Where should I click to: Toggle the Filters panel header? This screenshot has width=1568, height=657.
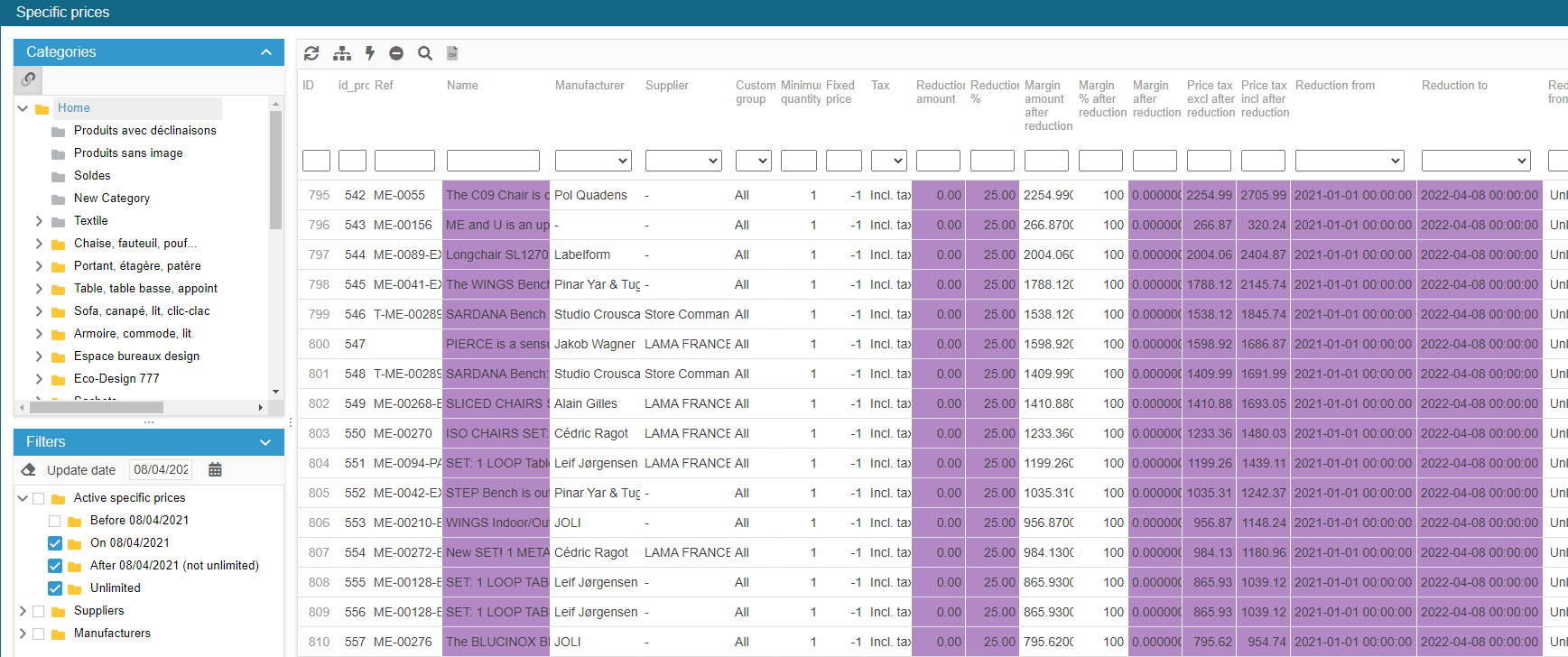coord(265,442)
